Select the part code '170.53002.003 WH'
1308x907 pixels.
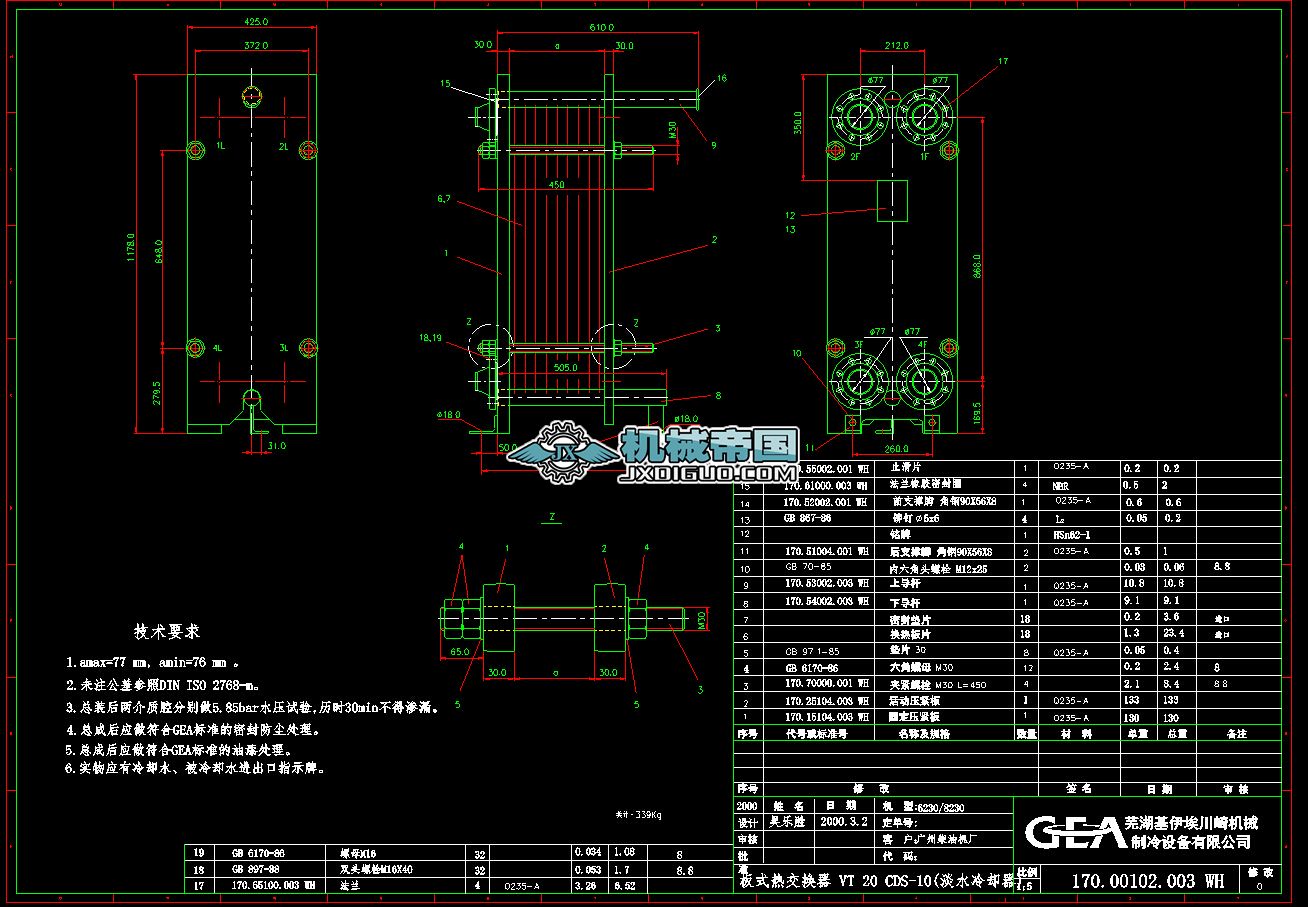click(x=825, y=583)
